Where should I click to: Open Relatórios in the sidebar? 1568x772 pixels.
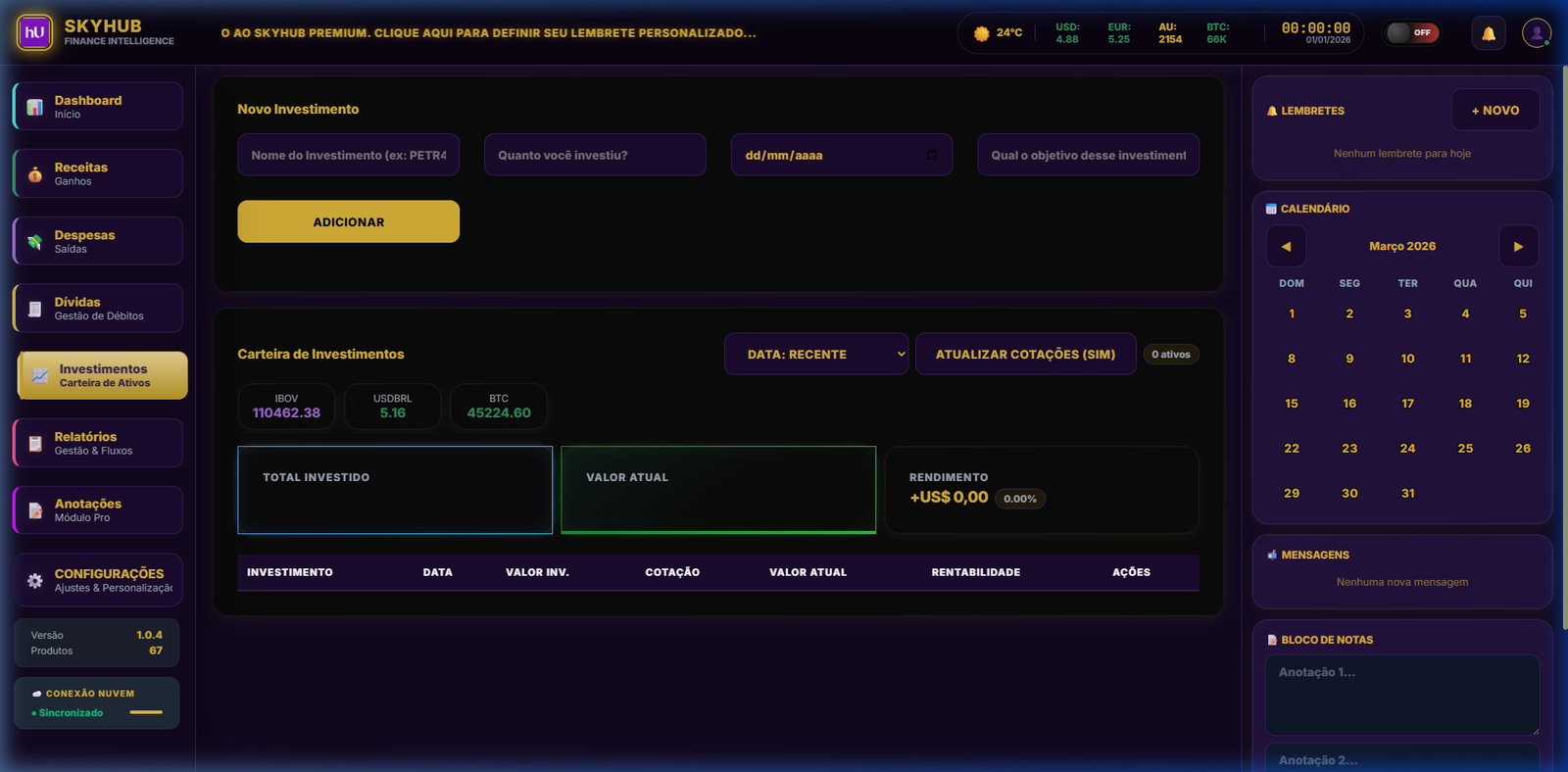[98, 443]
